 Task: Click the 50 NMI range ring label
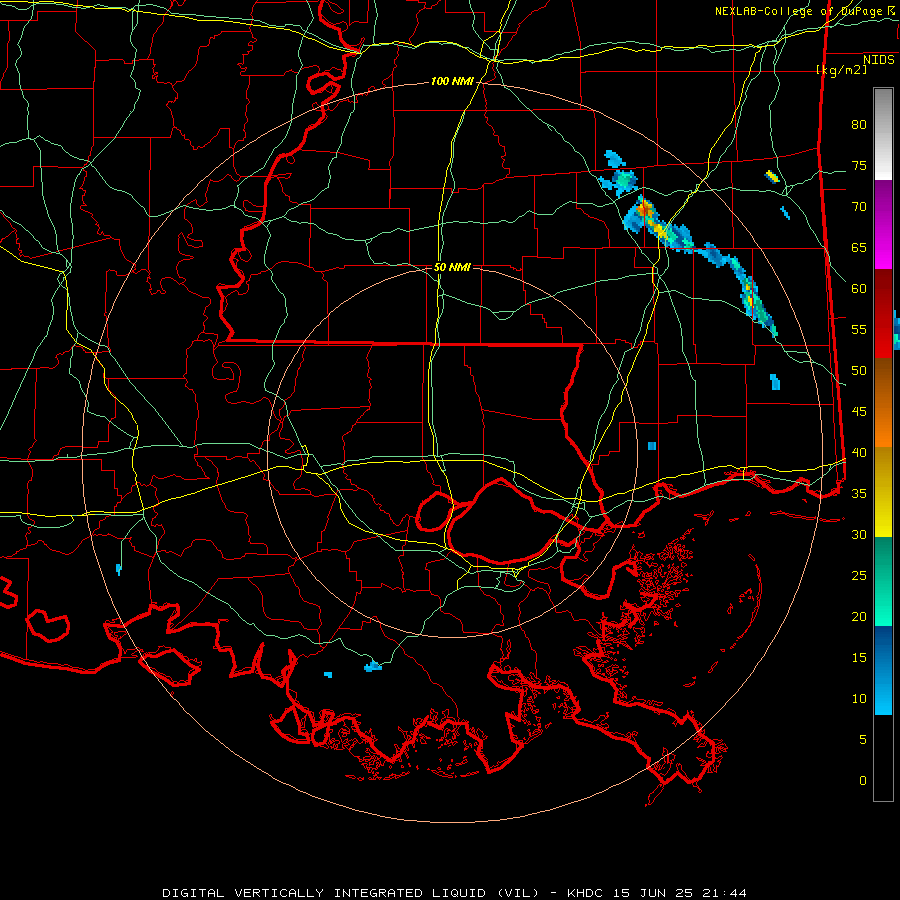(452, 267)
